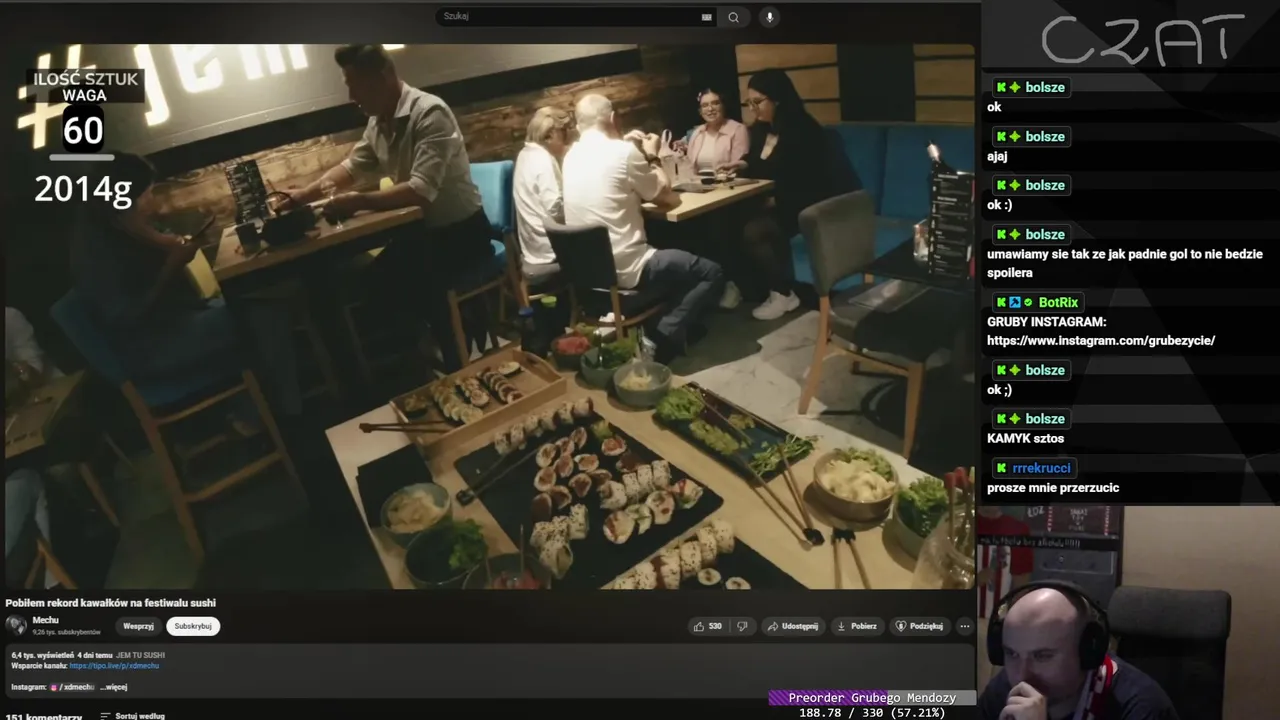Click rrrekrucci username in chat

1041,468
